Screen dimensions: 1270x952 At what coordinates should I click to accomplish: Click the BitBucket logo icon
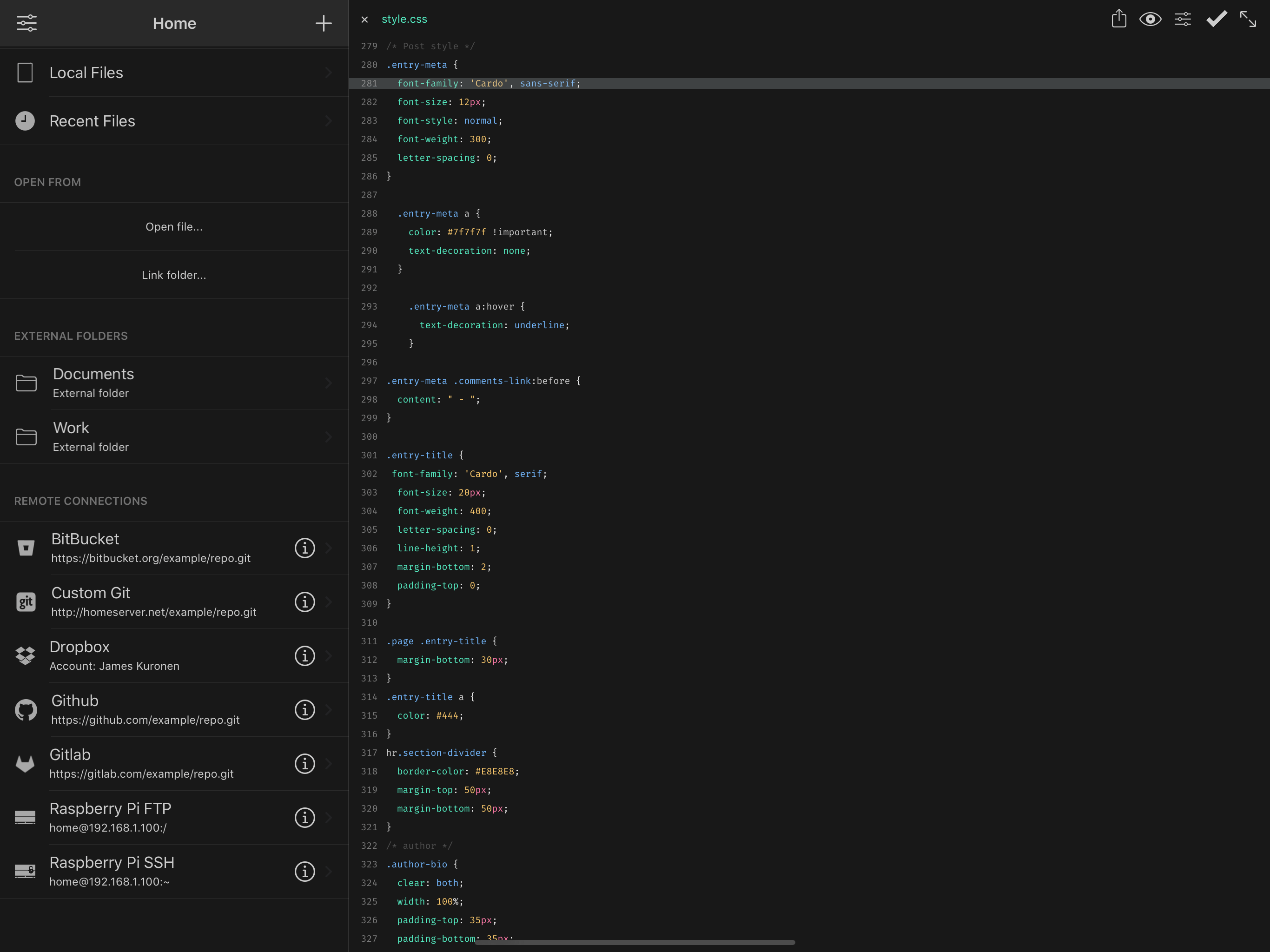[26, 548]
